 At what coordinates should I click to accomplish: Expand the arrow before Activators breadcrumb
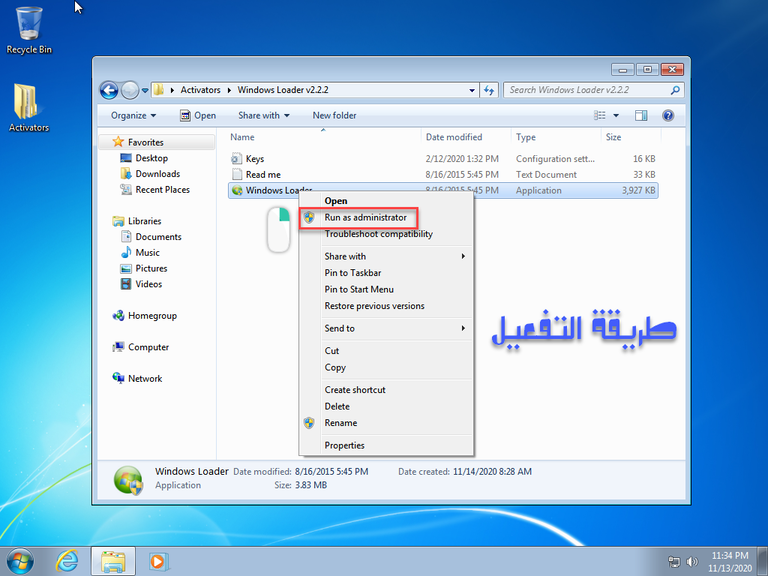[172, 90]
